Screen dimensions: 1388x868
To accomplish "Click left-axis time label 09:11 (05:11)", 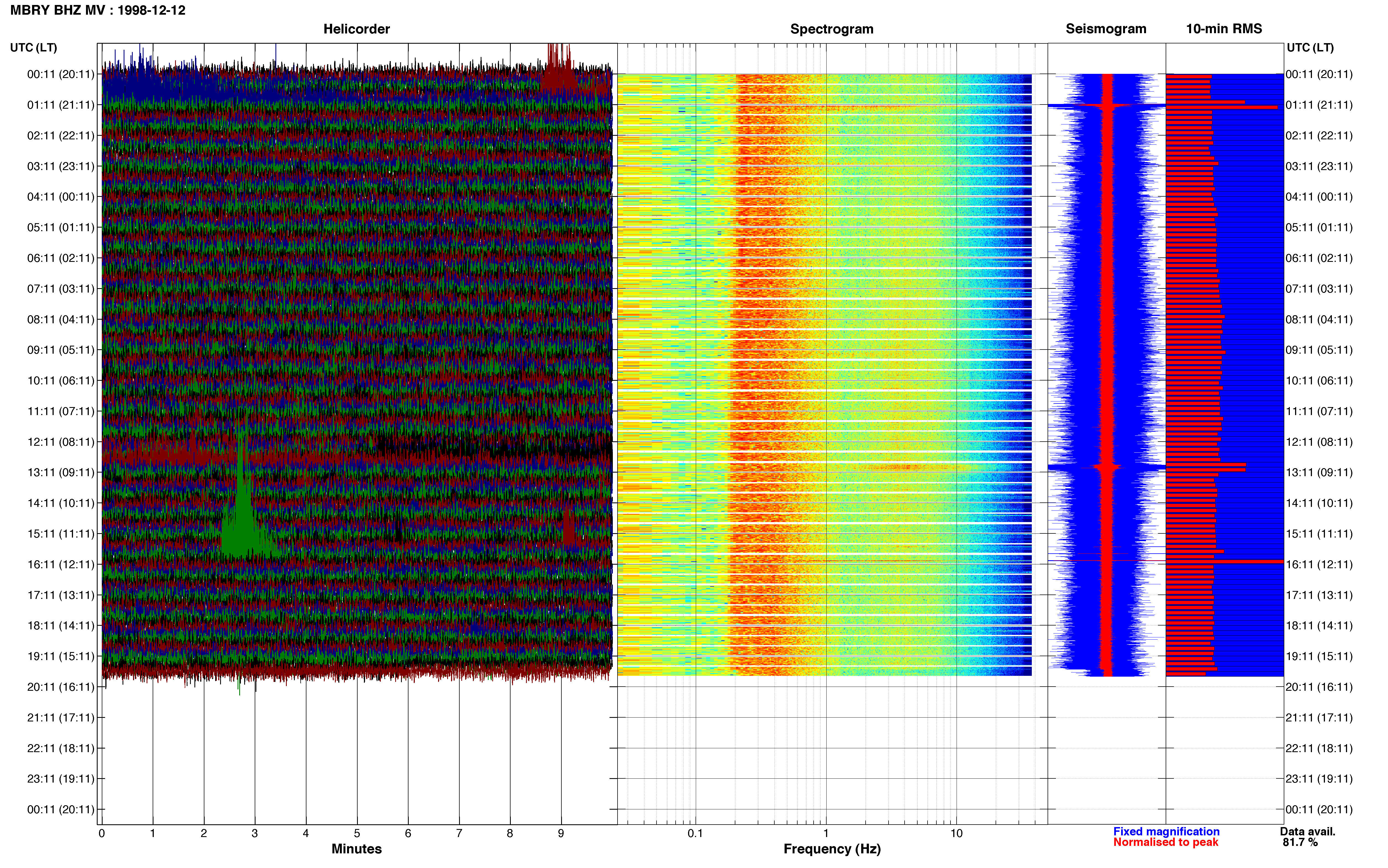I will (61, 350).
